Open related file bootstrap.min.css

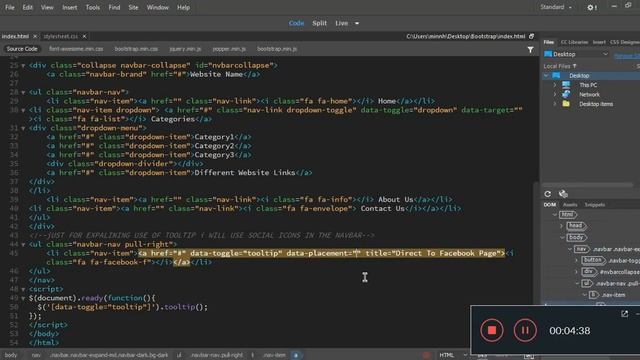coord(136,49)
